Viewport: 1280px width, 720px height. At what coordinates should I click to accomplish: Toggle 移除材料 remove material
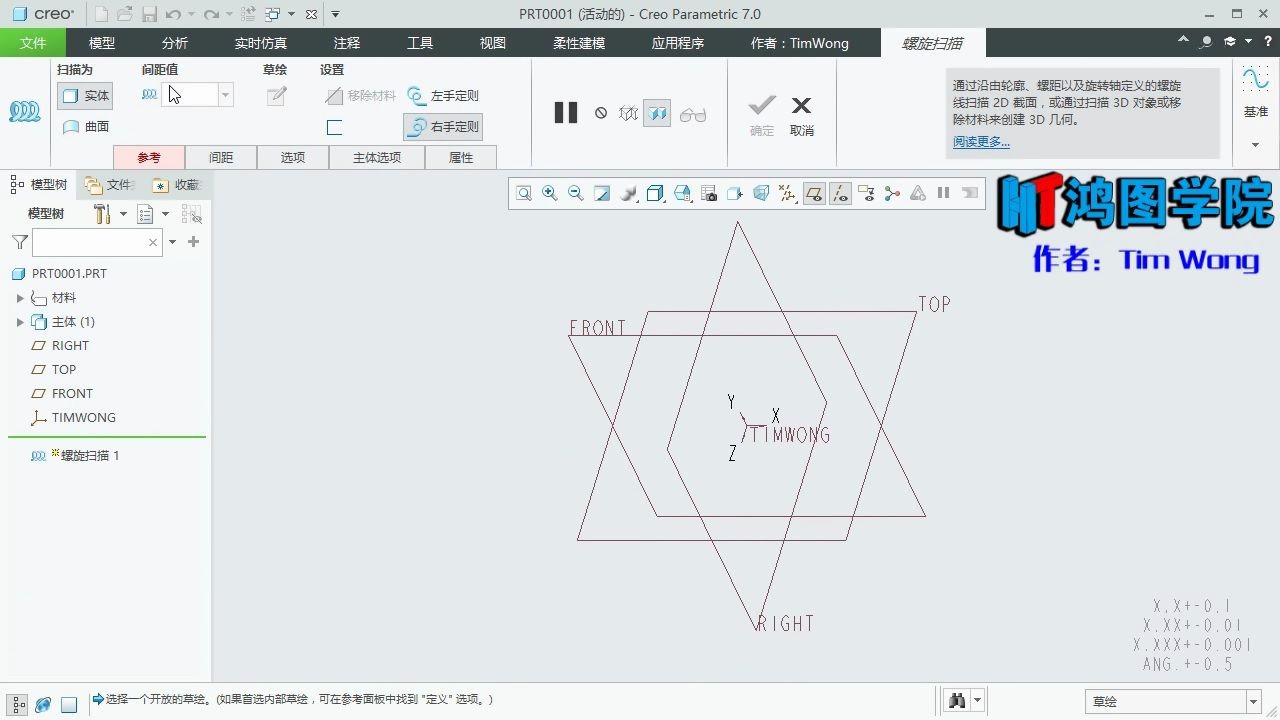tap(361, 96)
